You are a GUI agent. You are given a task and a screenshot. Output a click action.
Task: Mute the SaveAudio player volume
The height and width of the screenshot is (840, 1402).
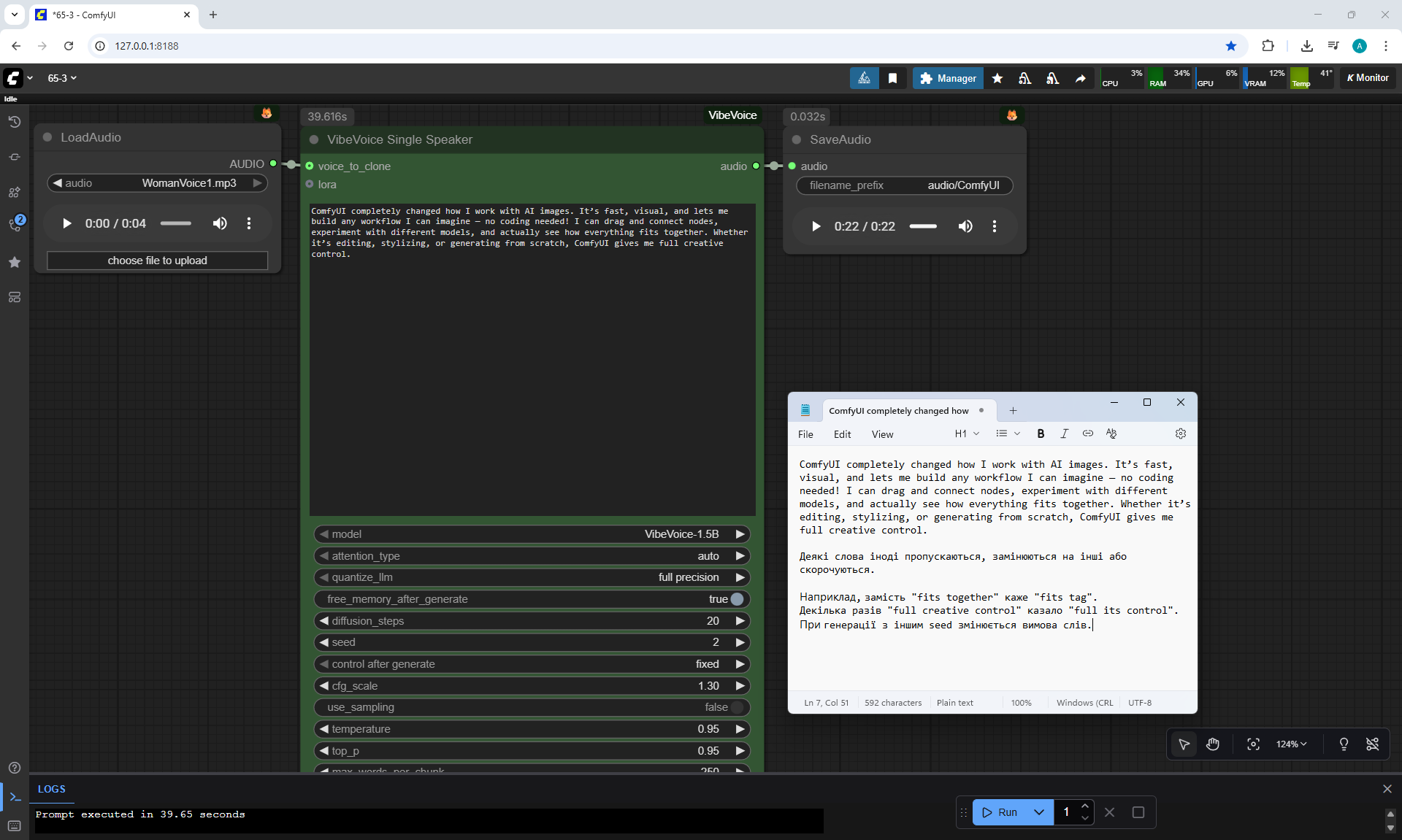[965, 226]
